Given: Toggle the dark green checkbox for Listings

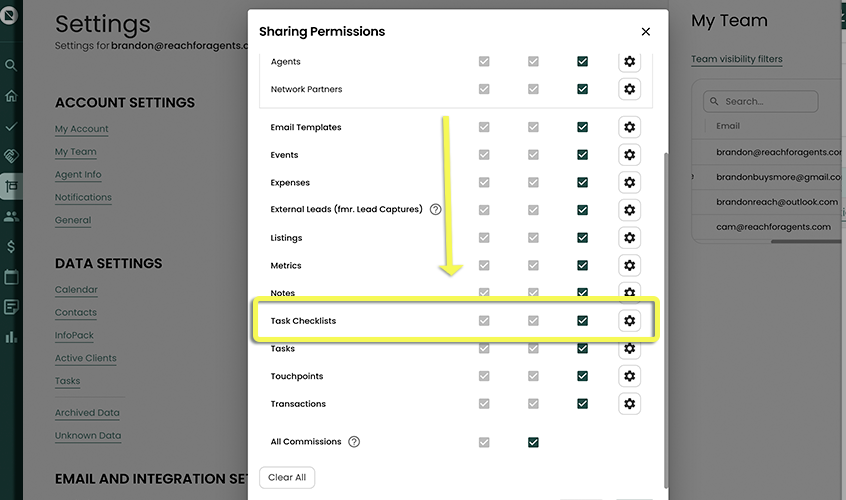Looking at the screenshot, I should (x=582, y=238).
